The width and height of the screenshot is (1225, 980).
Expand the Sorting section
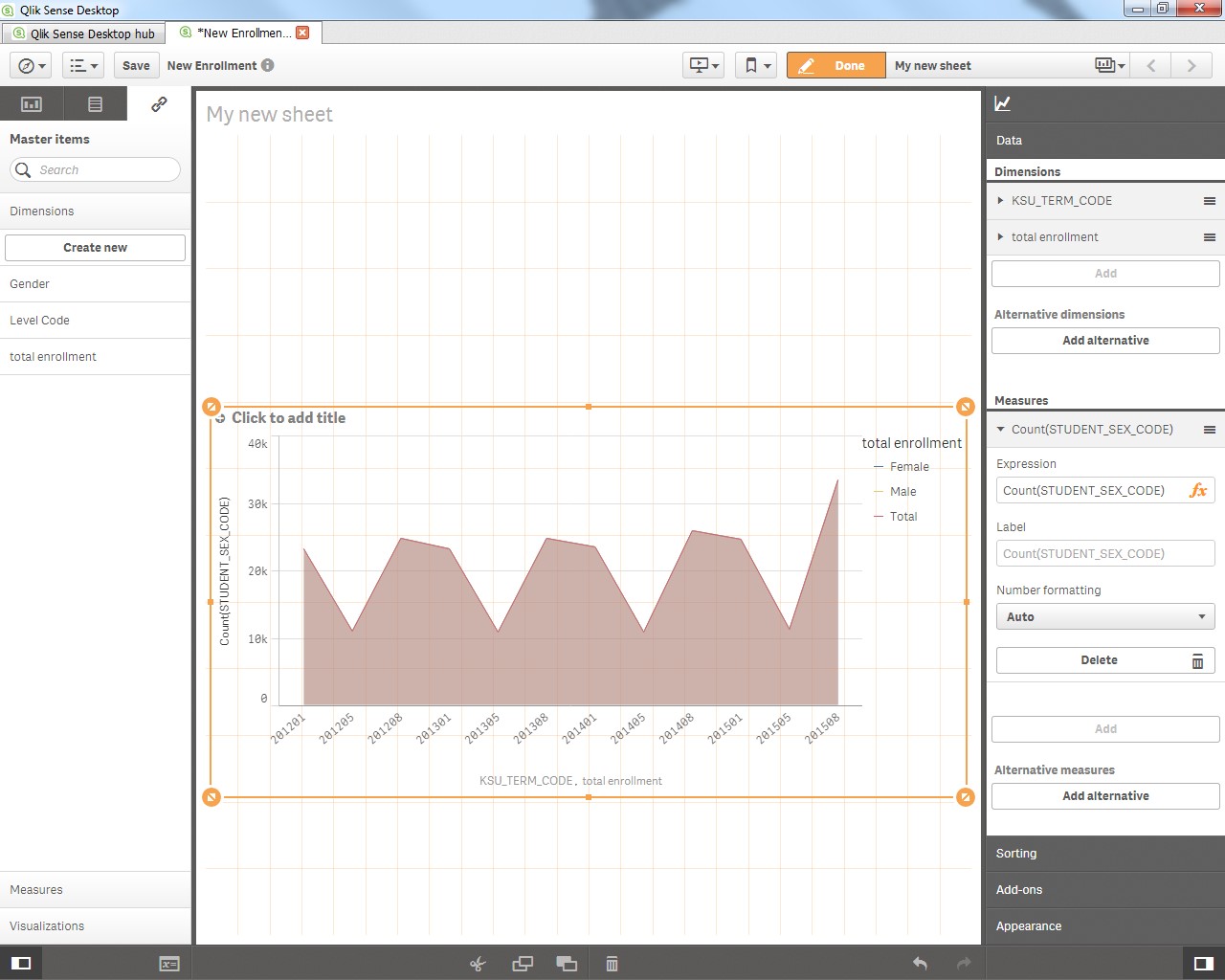pos(1105,854)
